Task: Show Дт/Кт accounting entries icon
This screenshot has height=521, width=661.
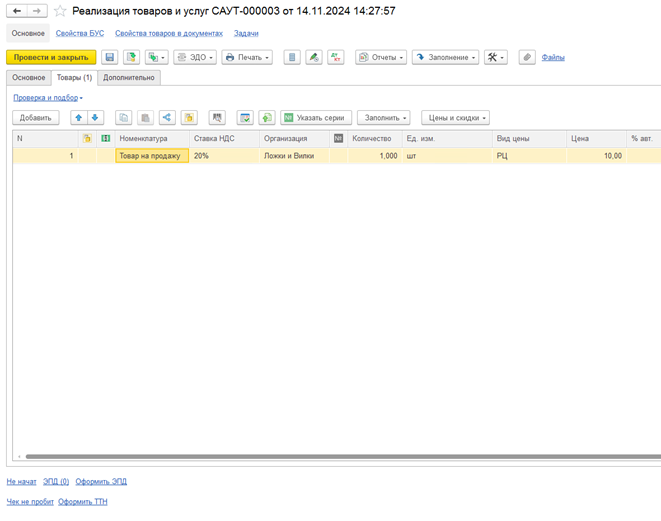Action: 336,57
